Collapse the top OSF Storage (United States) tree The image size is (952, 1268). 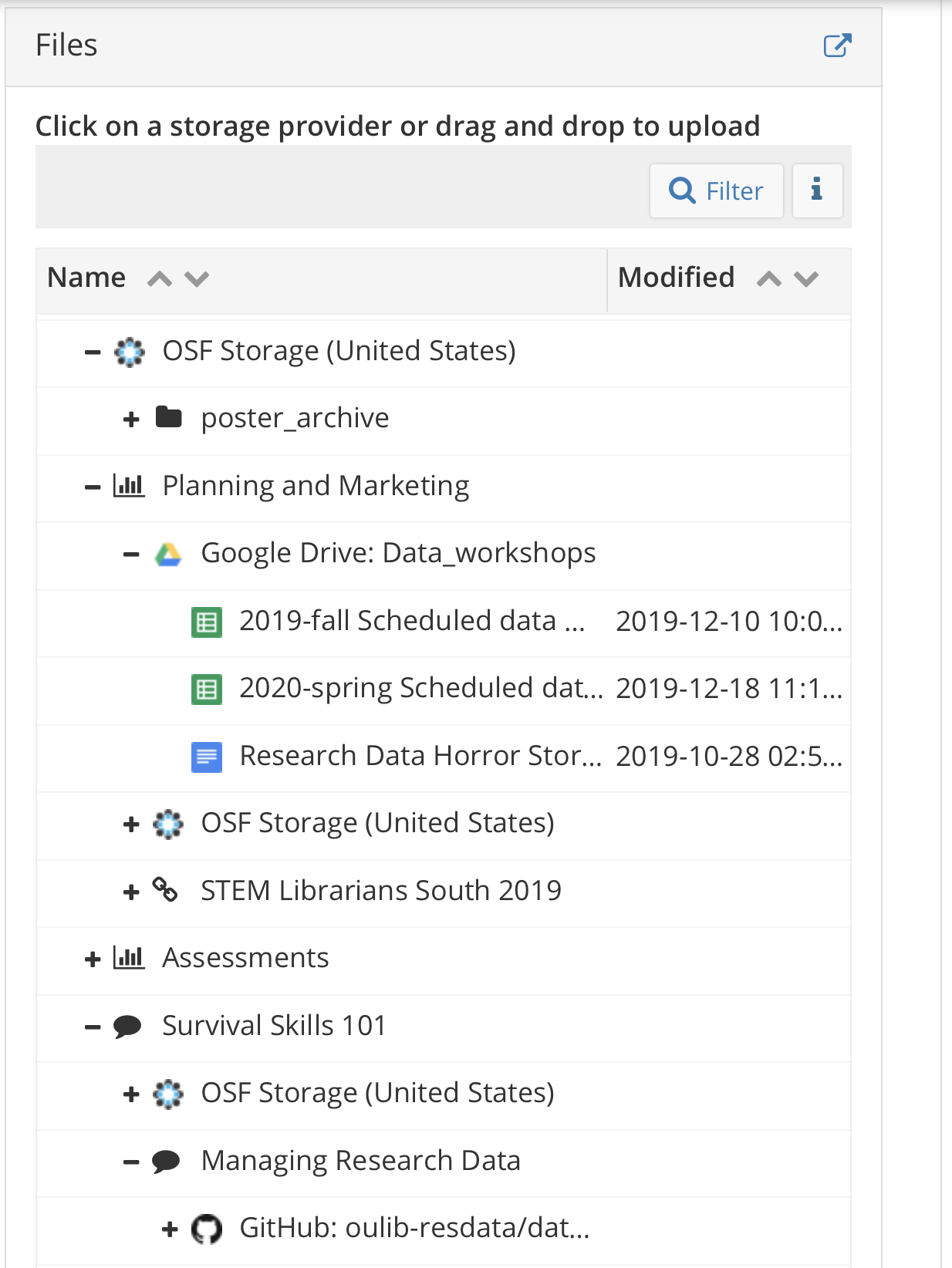(93, 352)
